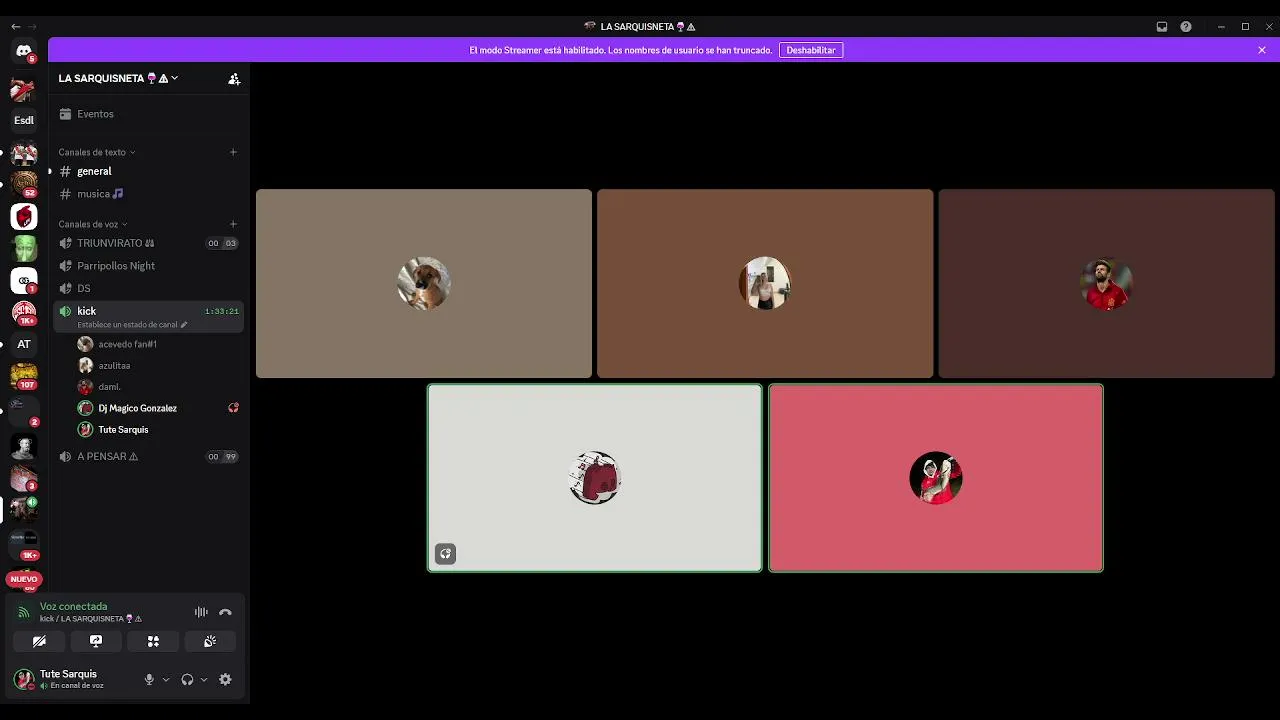
Task: Open the red shield server icon
Action: pyautogui.click(x=24, y=216)
